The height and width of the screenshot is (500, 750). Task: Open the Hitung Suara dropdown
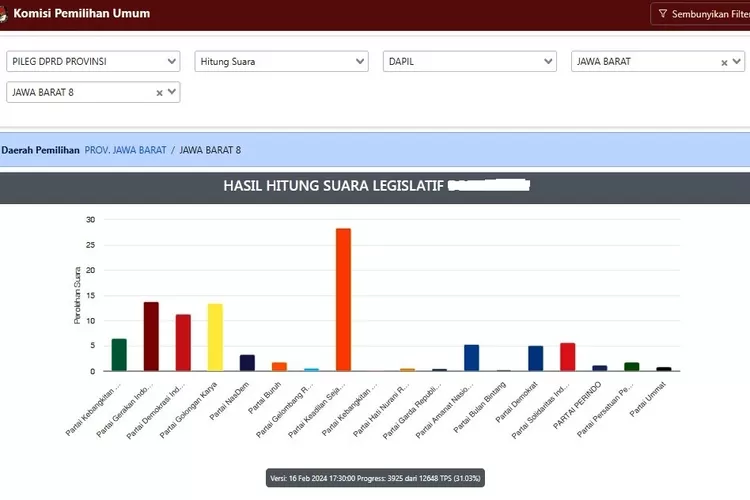281,61
